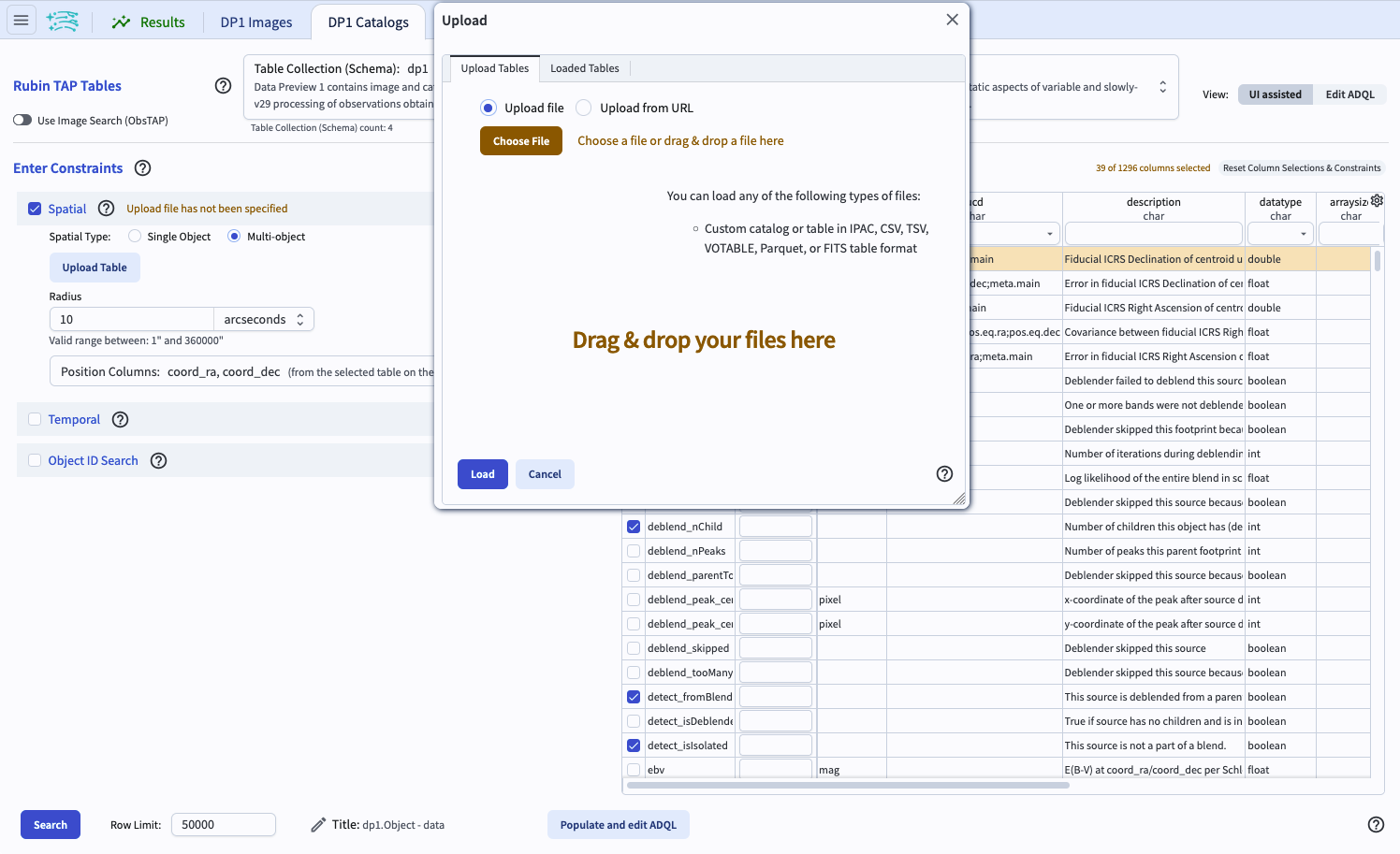Open column table options via gear icon

point(1376,200)
